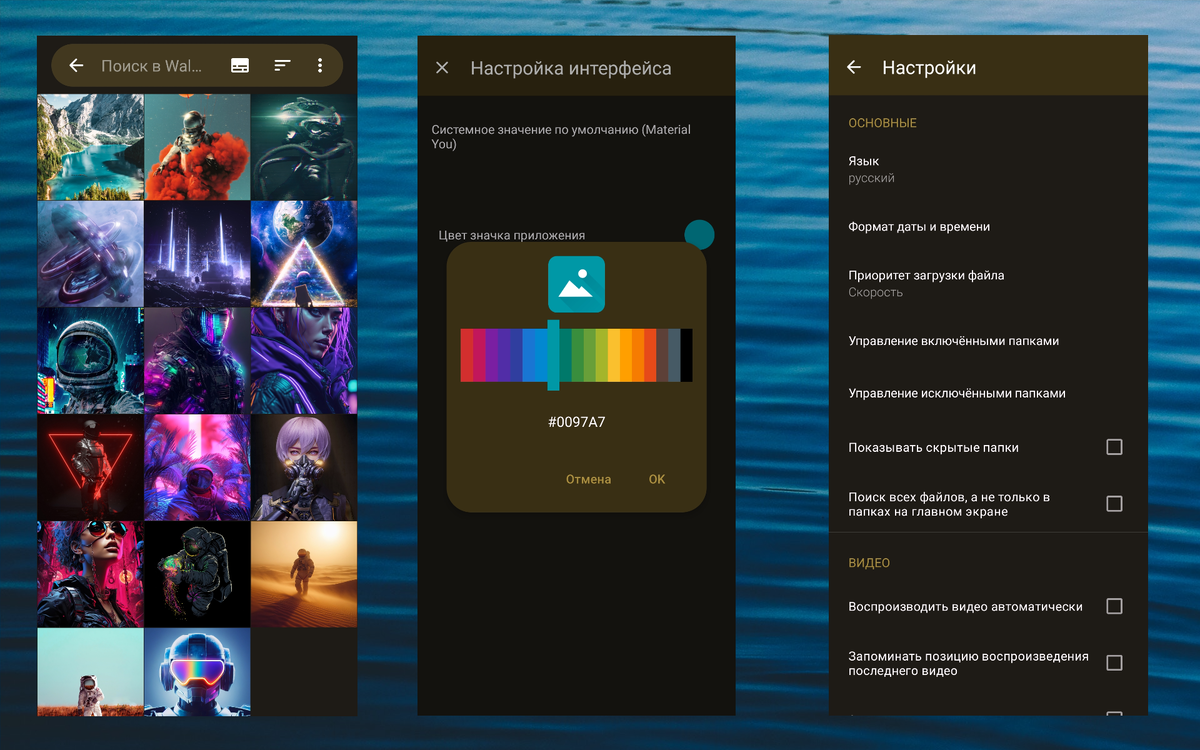The image size is (1200, 750).
Task: Pick the brown swatch in color strip
Action: [x=662, y=355]
